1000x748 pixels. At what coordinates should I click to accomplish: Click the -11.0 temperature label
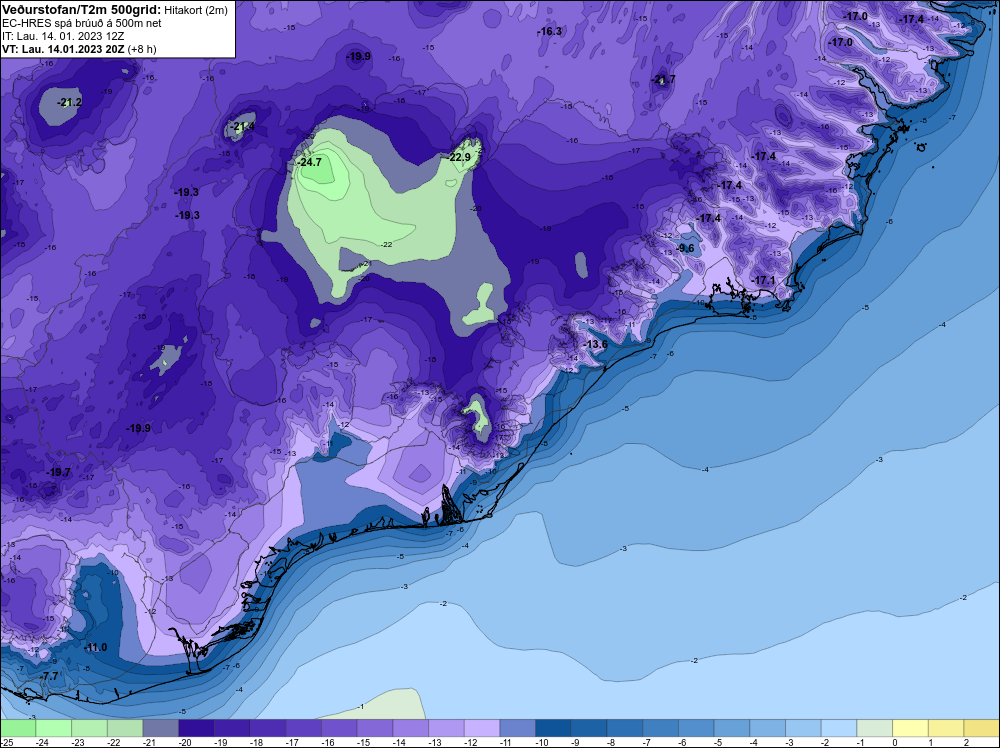click(x=96, y=648)
